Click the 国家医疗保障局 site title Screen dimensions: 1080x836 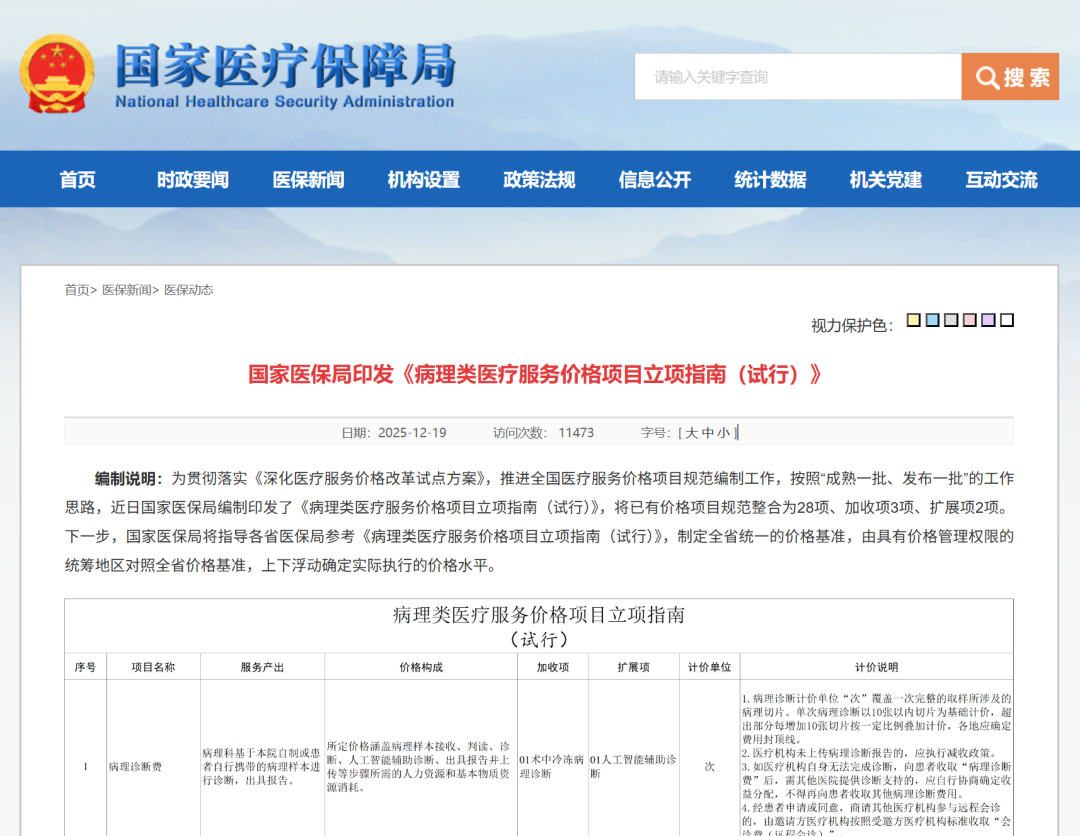(x=285, y=65)
